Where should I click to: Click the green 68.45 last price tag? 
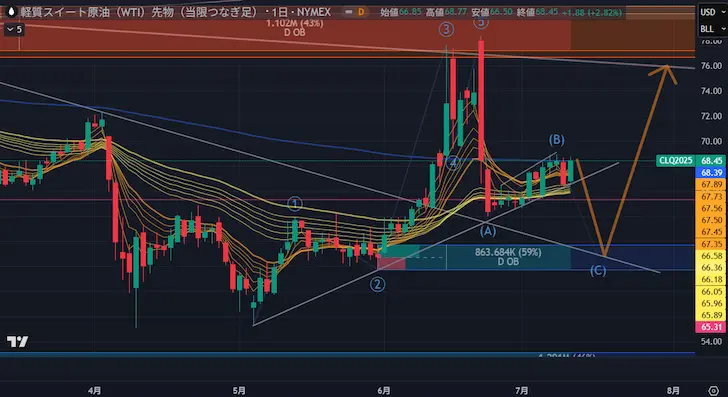point(712,161)
